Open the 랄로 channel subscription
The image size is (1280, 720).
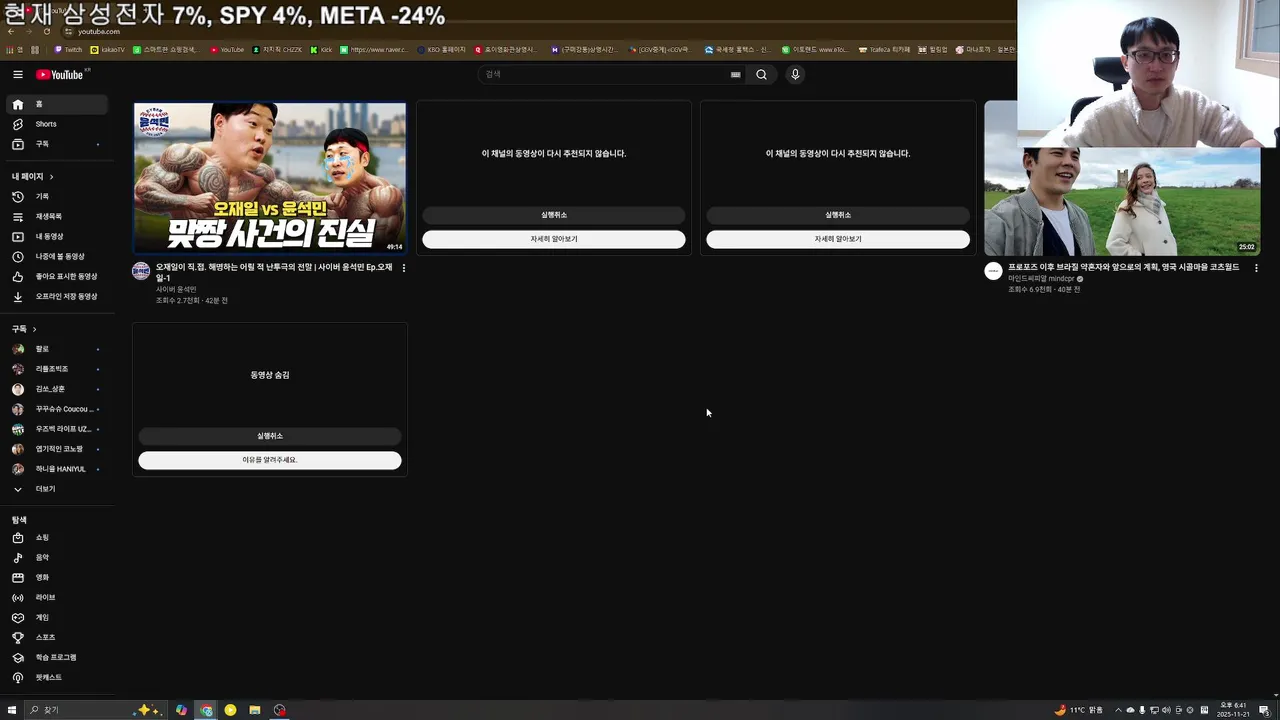(58, 349)
